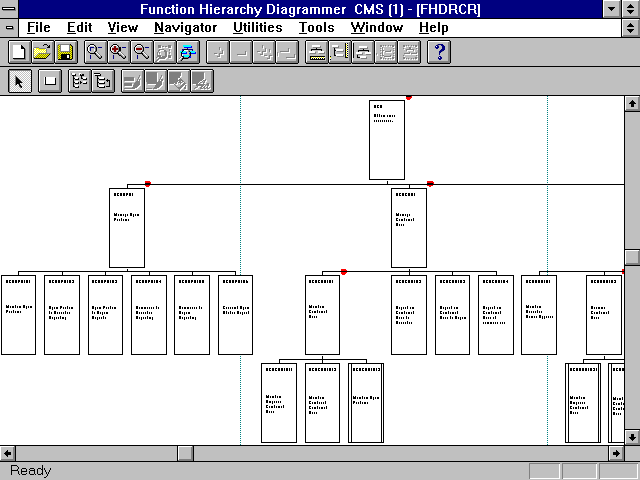Viewport: 640px width, 480px height.
Task: Toggle the red marker on the left second-level node
Action: tap(148, 183)
